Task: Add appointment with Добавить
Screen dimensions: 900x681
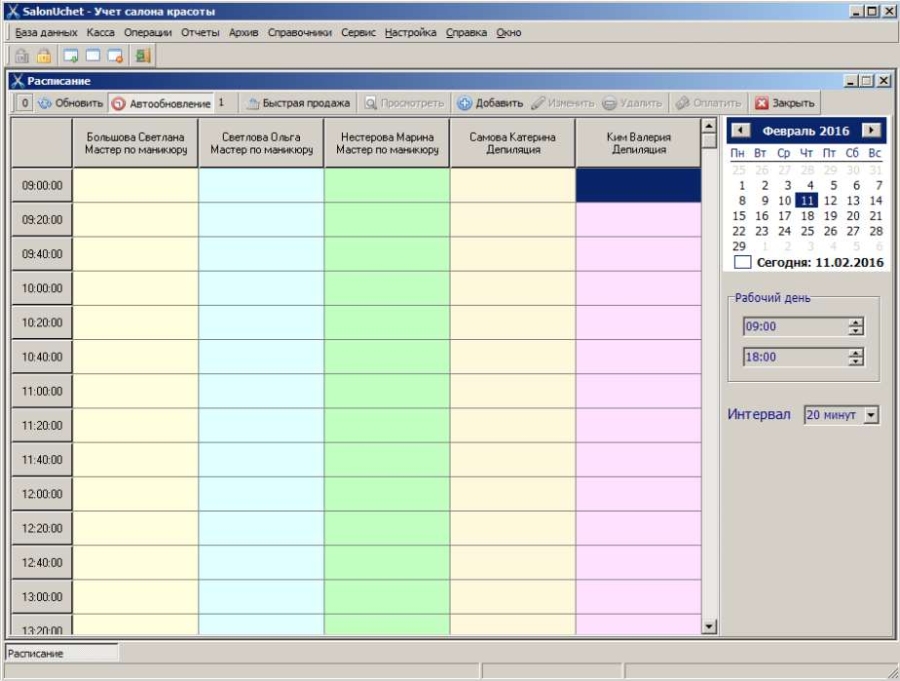Action: [x=491, y=103]
